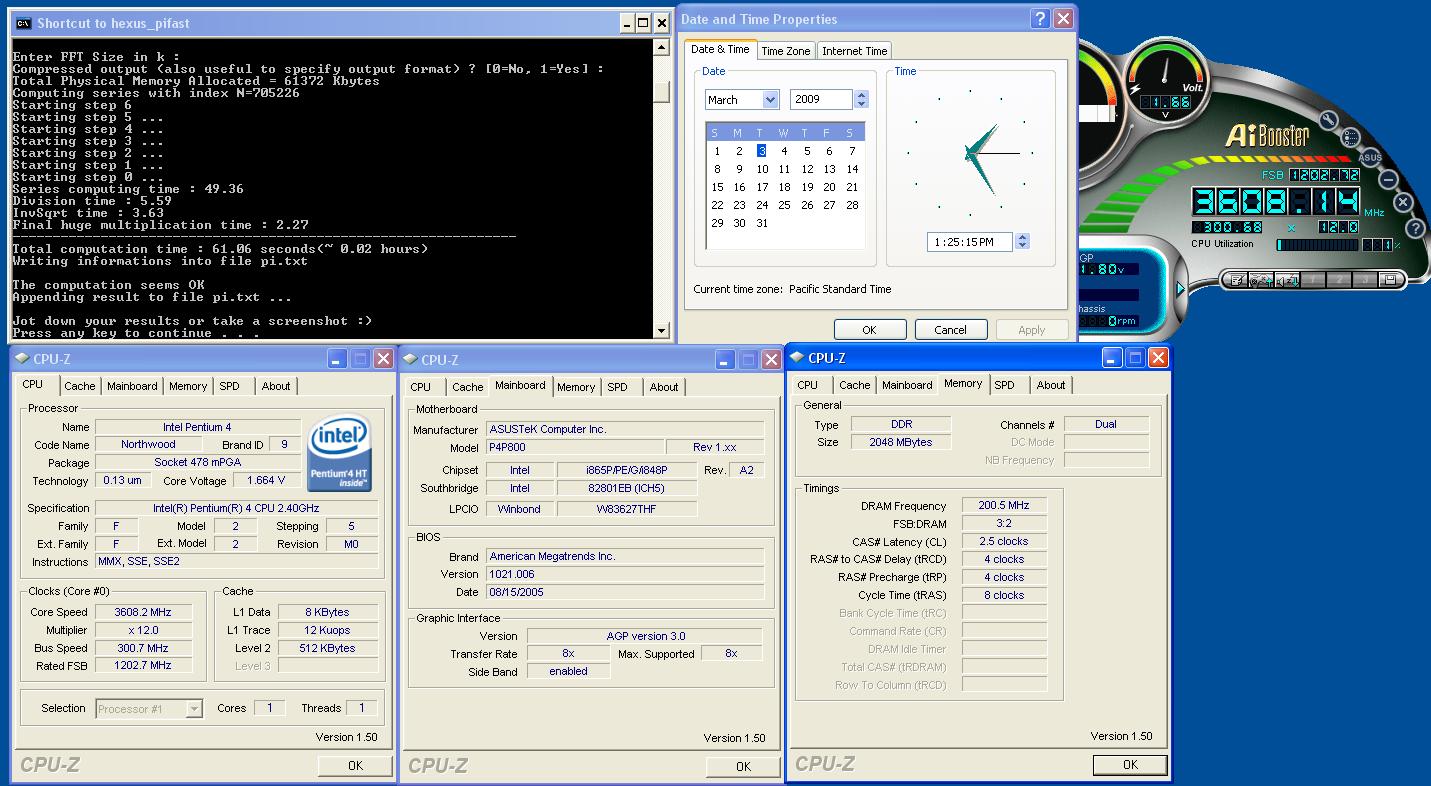
Task: Click the AiBooster save floppy disk icon
Action: click(1390, 280)
